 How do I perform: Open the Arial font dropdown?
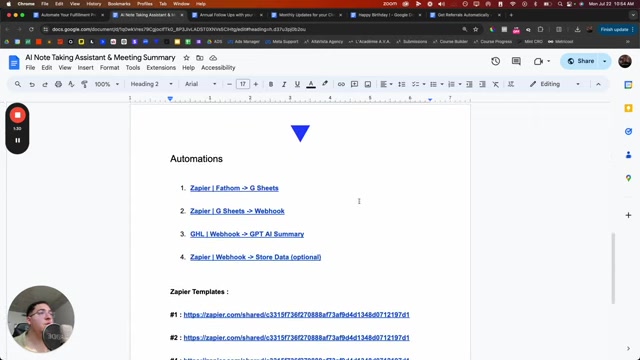click(x=200, y=84)
